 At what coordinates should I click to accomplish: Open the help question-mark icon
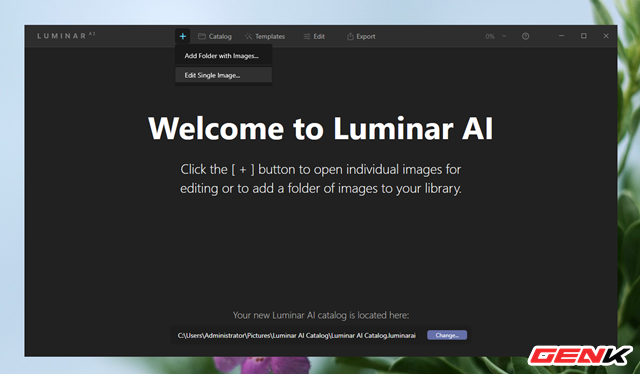[525, 36]
